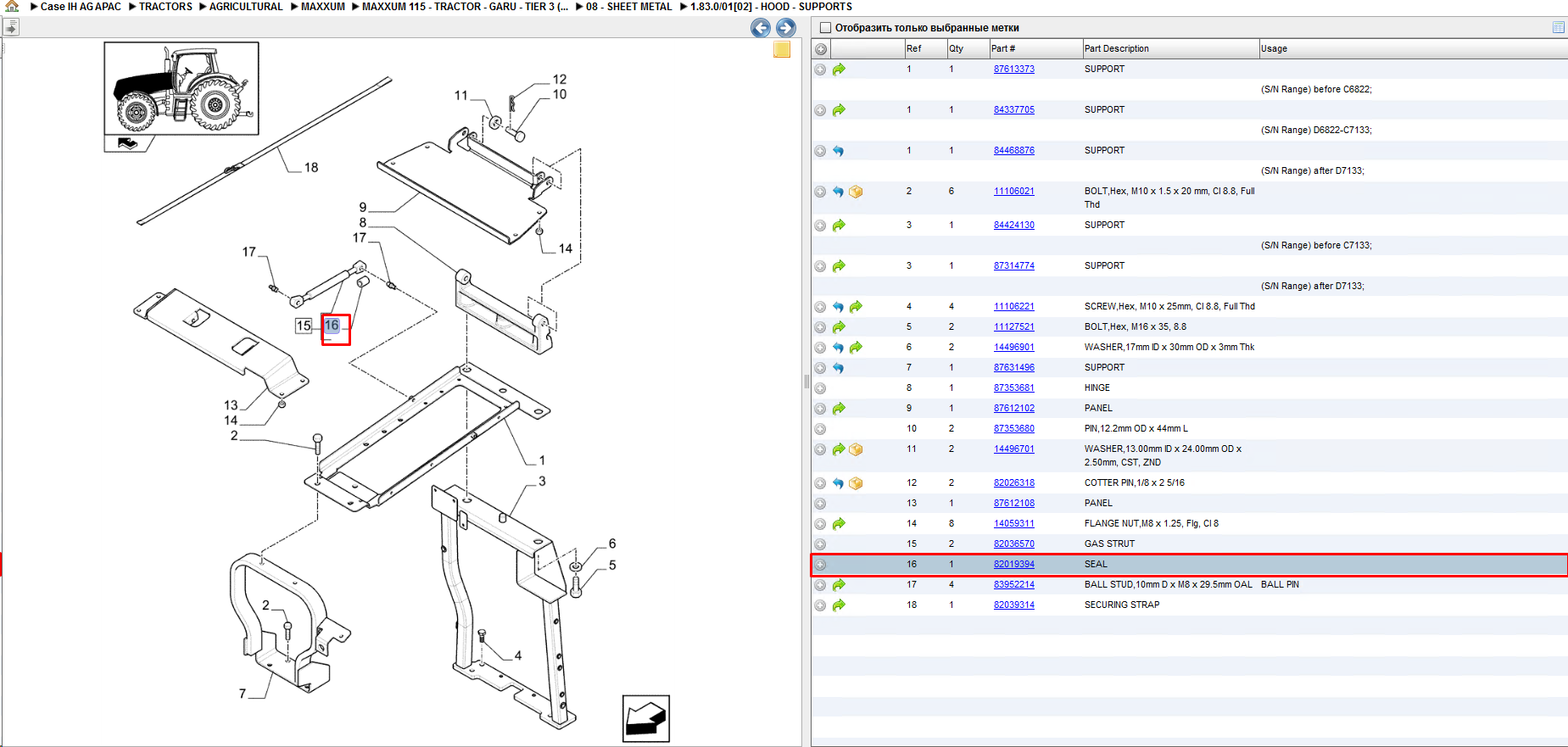Click the green arrow beside part 84424130

(839, 226)
